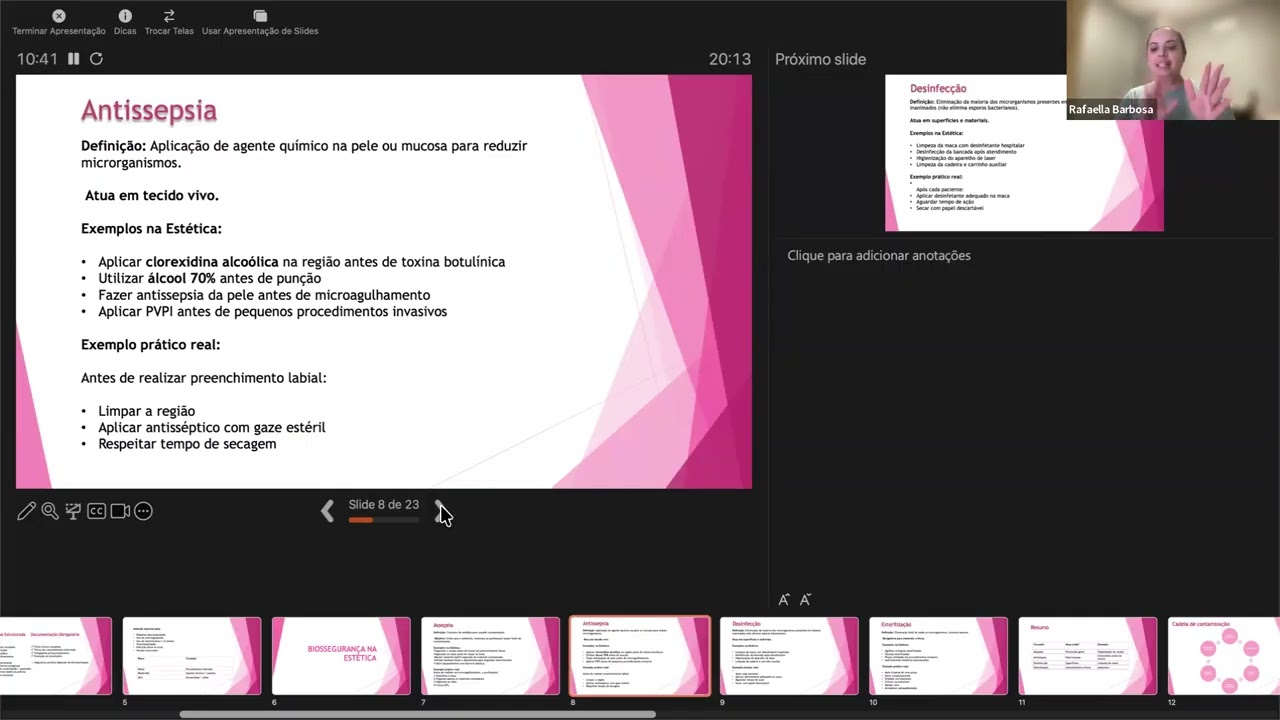Click the elapsed timer 10:41
The width and height of the screenshot is (1280, 720).
[x=37, y=59]
